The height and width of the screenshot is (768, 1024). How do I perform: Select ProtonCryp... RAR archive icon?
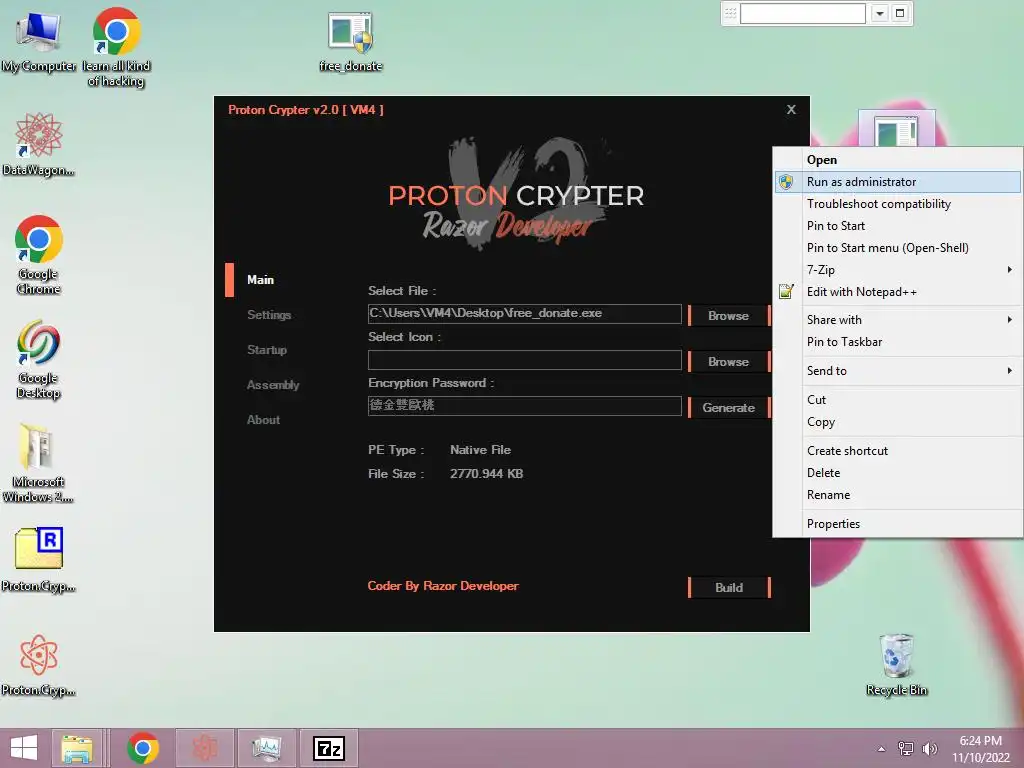coord(38,560)
